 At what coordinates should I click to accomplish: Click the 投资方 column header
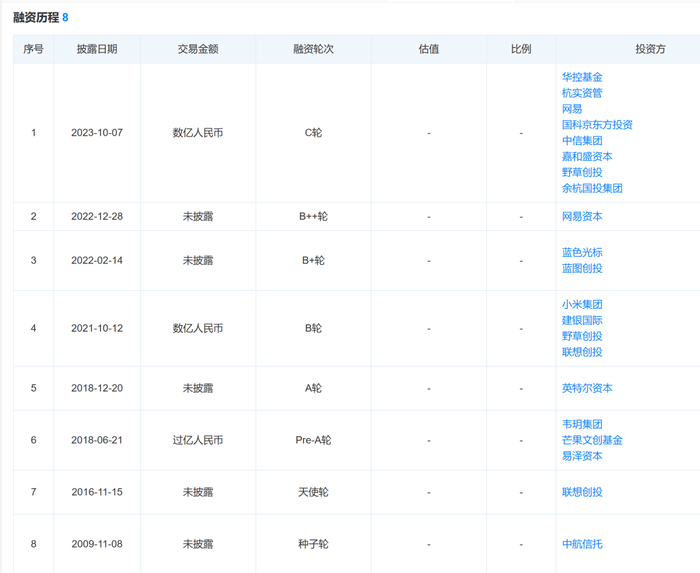tap(650, 49)
